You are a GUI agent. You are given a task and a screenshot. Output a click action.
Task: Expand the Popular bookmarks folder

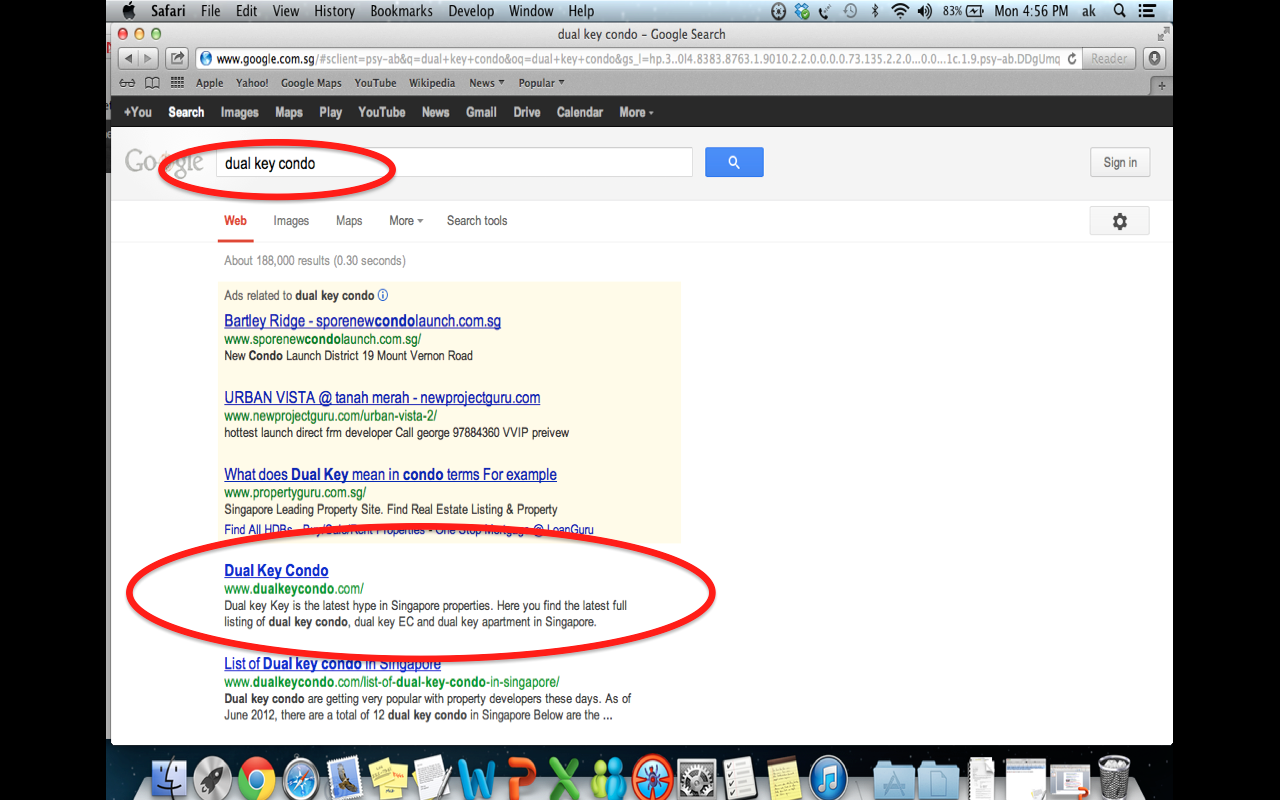pyautogui.click(x=541, y=83)
